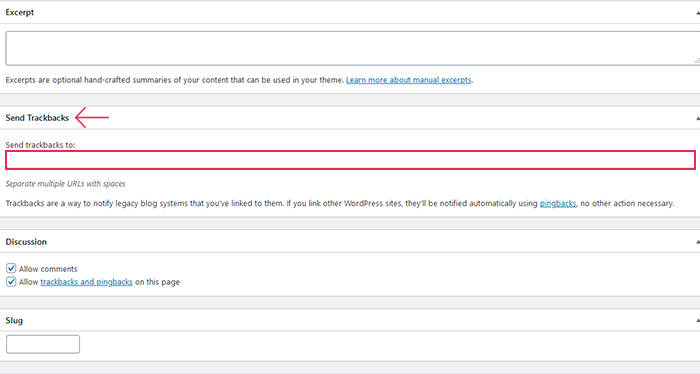Uncheck Allow trackbacks and pingbacks checkbox
This screenshot has width=700, height=374.
(x=11, y=282)
